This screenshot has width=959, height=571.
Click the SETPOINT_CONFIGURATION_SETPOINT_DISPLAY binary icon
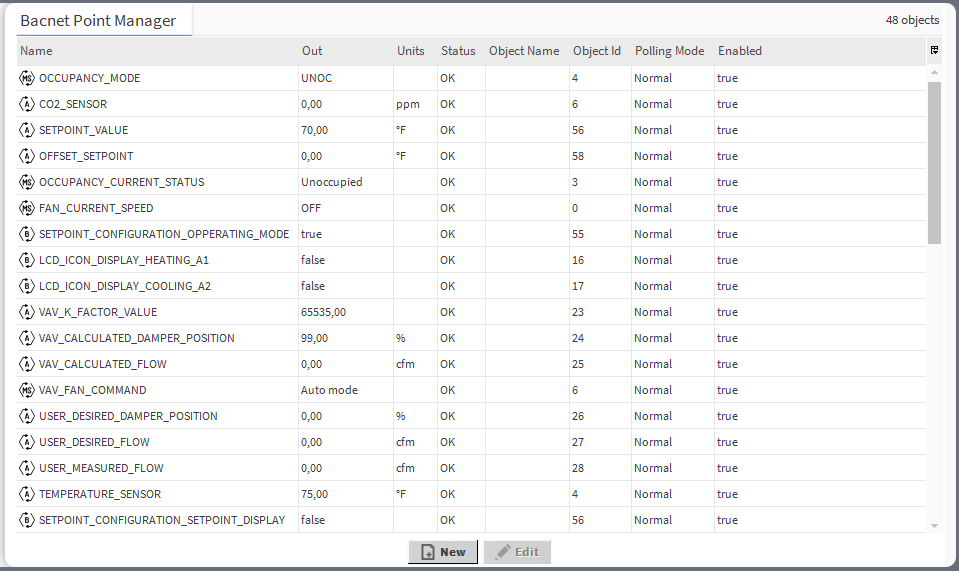(27, 520)
